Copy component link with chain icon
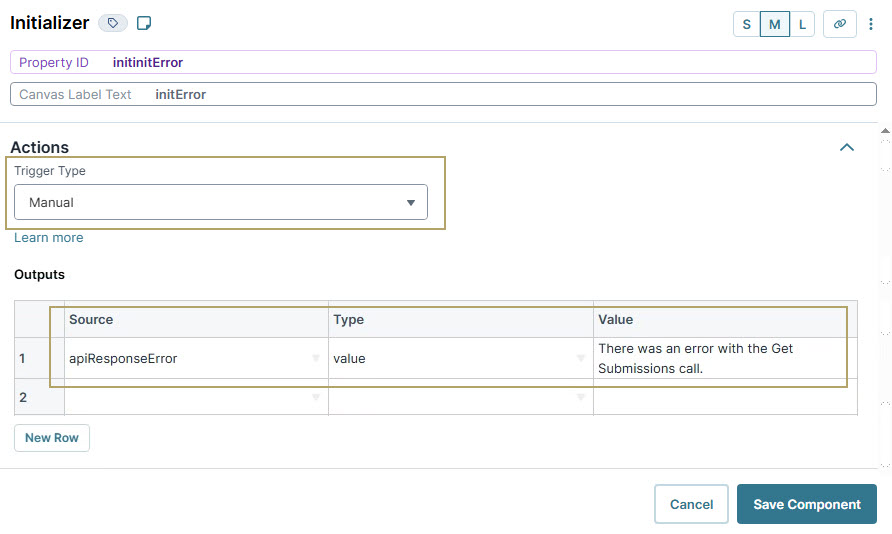 click(x=839, y=24)
